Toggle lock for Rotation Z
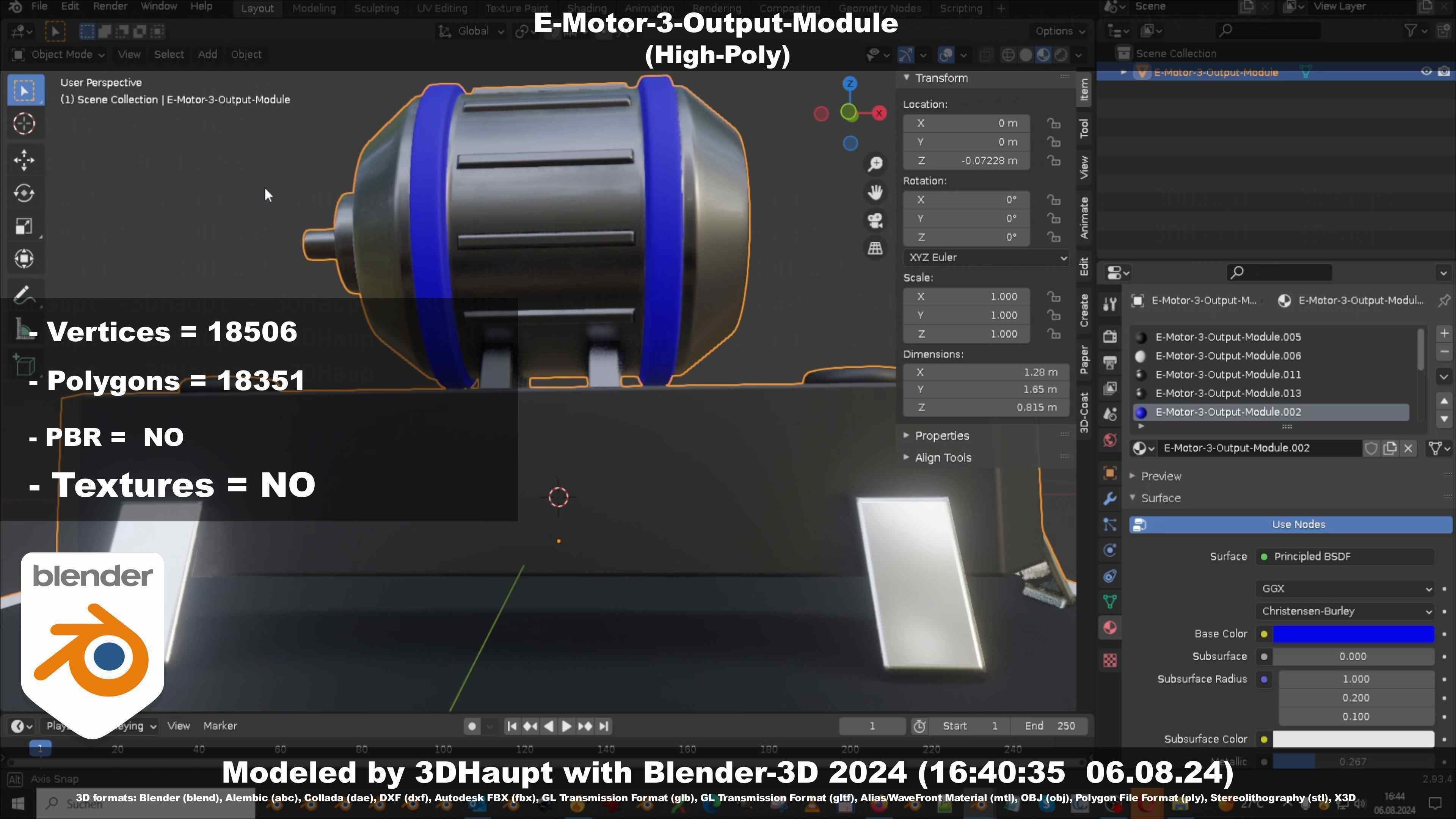 point(1054,237)
